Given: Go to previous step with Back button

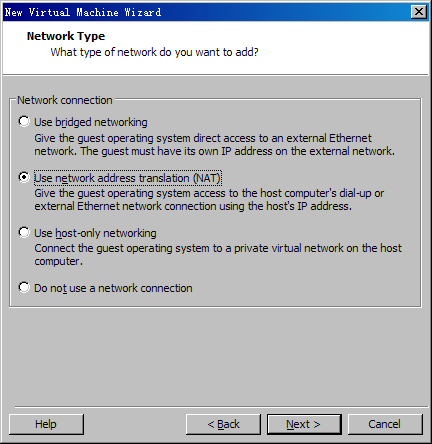Looking at the screenshot, I should pos(223,424).
